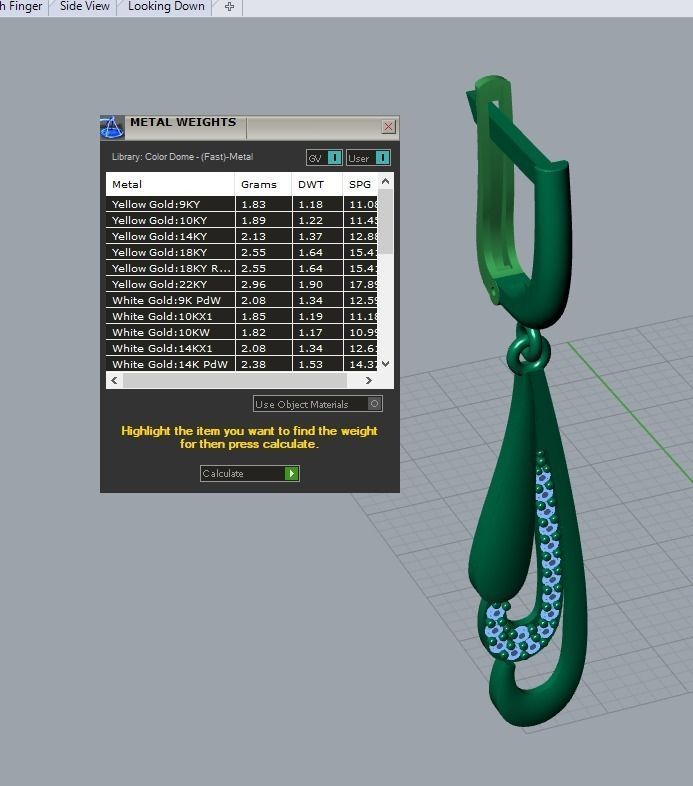Sort by the DWT column header
This screenshot has height=786, width=693.
tap(317, 184)
